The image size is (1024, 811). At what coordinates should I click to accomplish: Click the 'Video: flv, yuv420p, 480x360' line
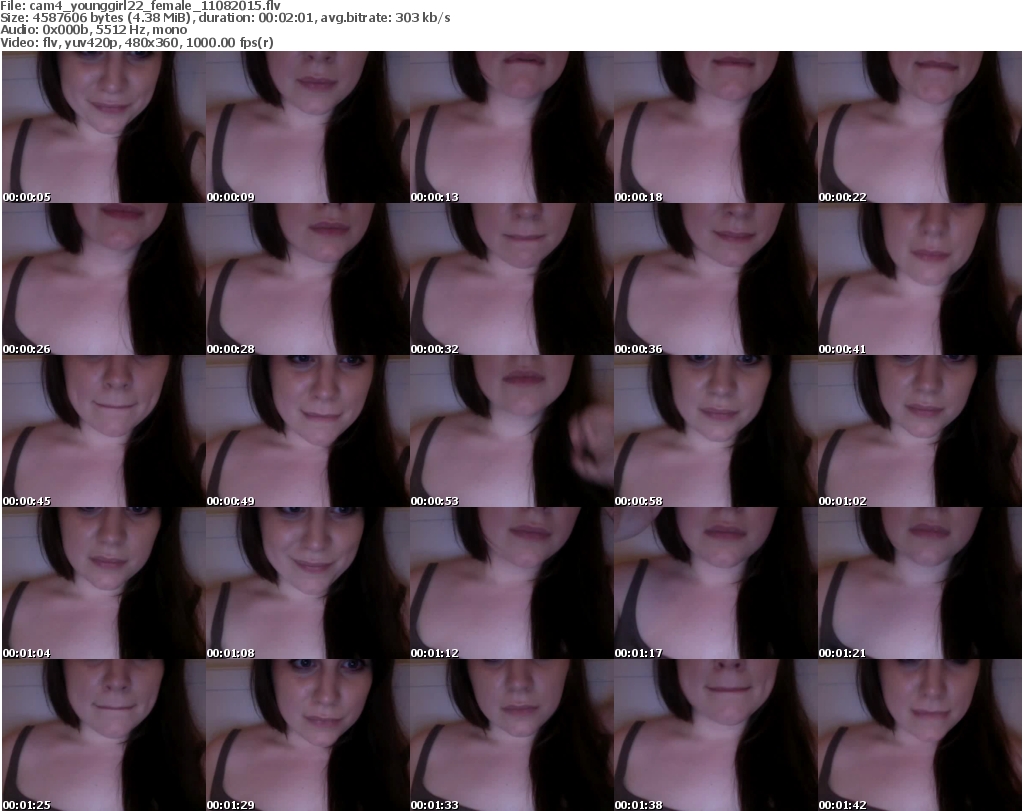pyautogui.click(x=136, y=42)
